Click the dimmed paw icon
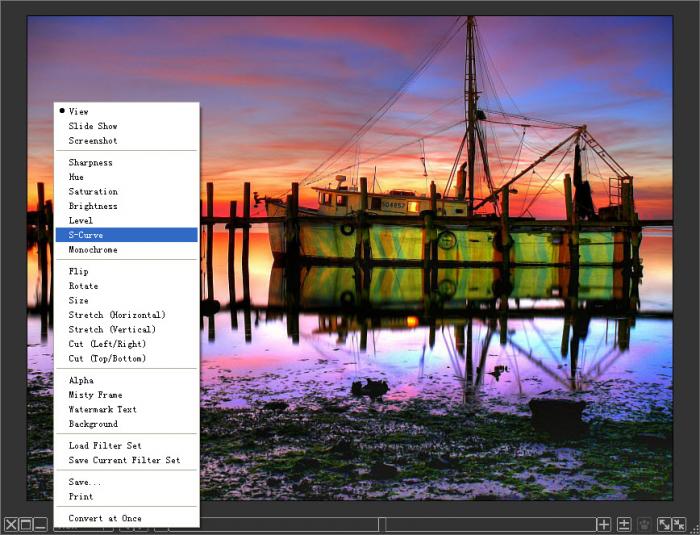This screenshot has height=535, width=700. [x=644, y=524]
